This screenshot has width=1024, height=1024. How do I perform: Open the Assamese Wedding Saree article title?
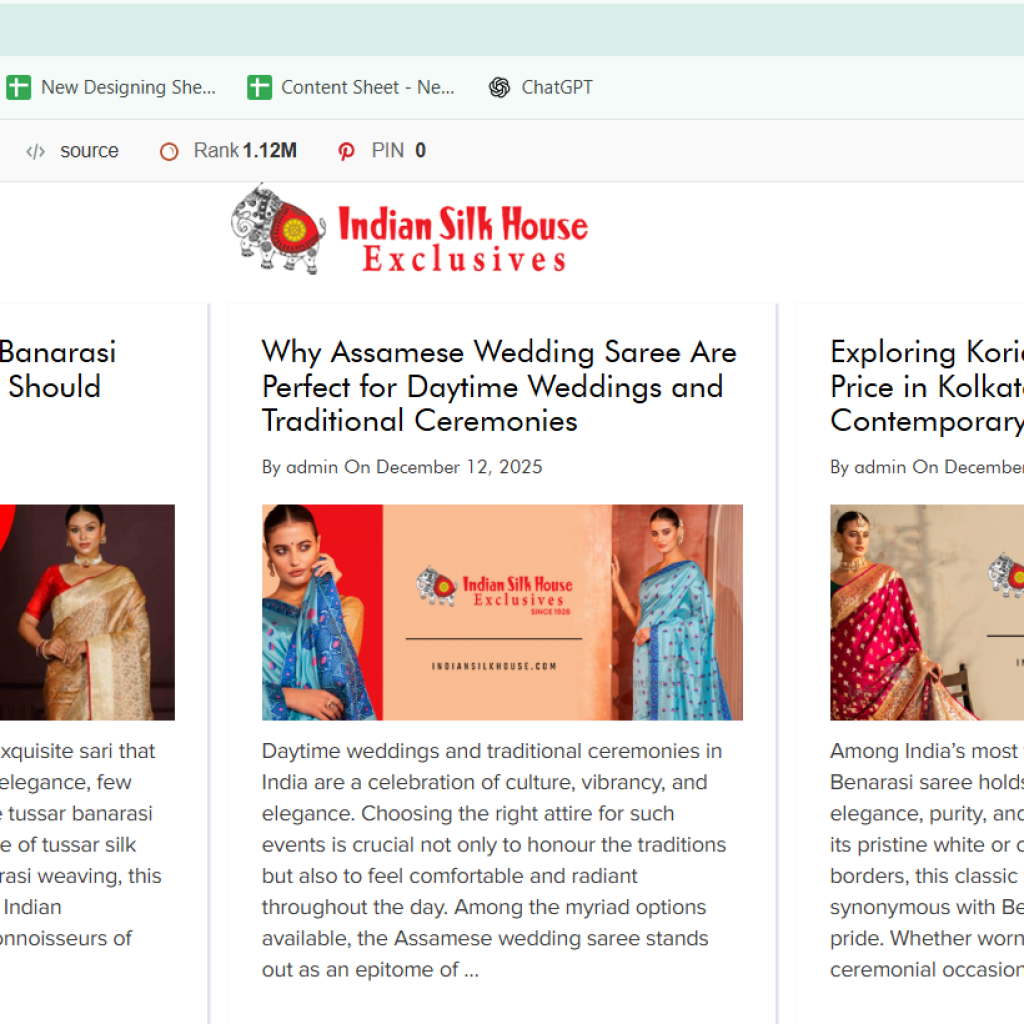(498, 386)
